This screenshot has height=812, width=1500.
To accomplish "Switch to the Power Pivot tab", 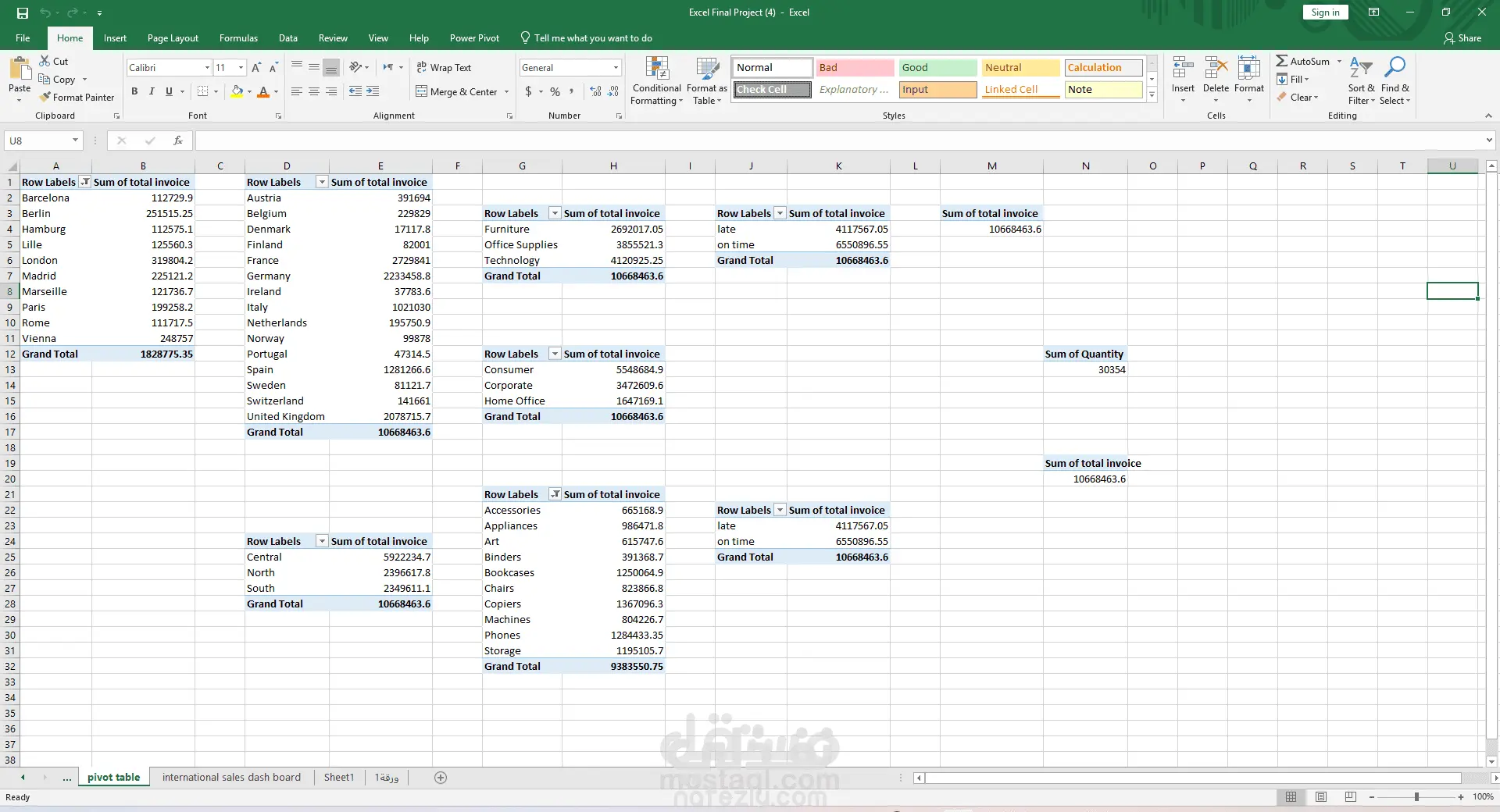I will [x=474, y=38].
